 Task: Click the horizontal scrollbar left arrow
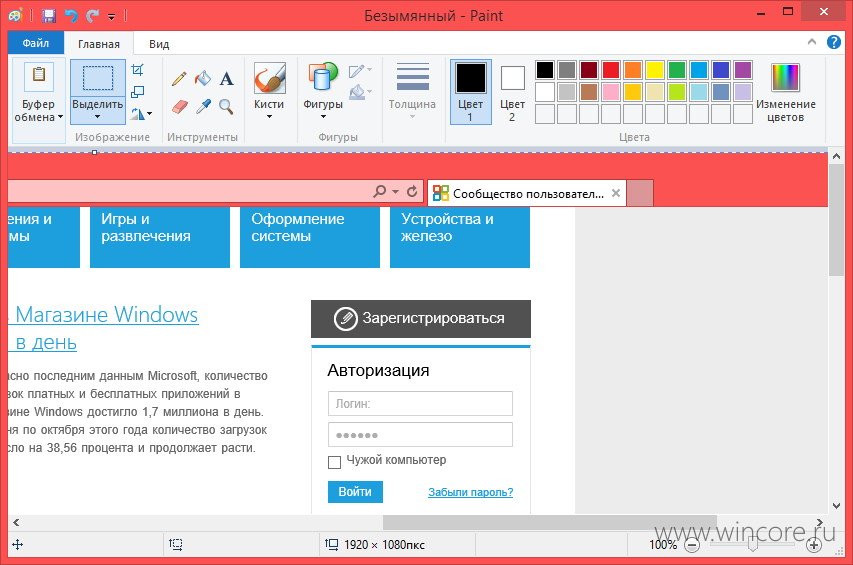tap(16, 523)
